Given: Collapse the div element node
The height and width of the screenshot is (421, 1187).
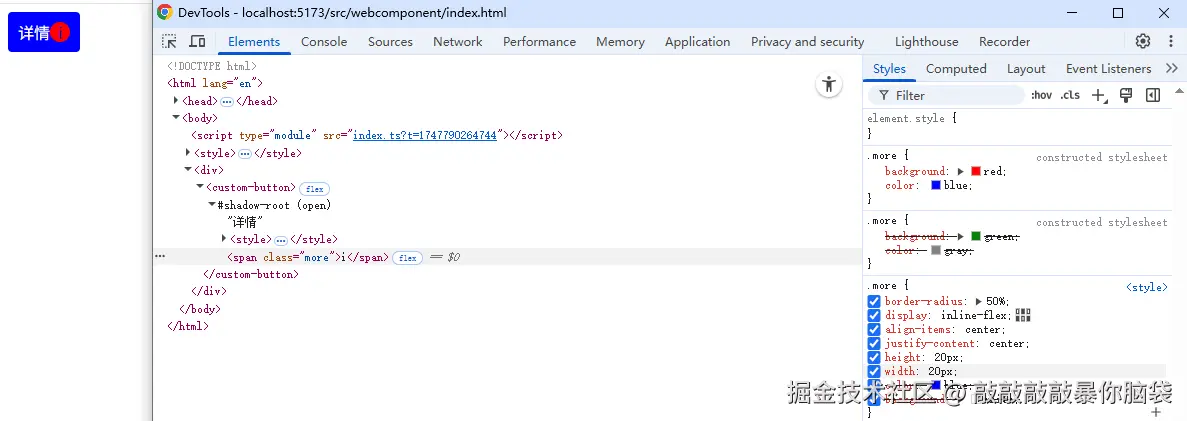Looking at the screenshot, I should [x=188, y=170].
